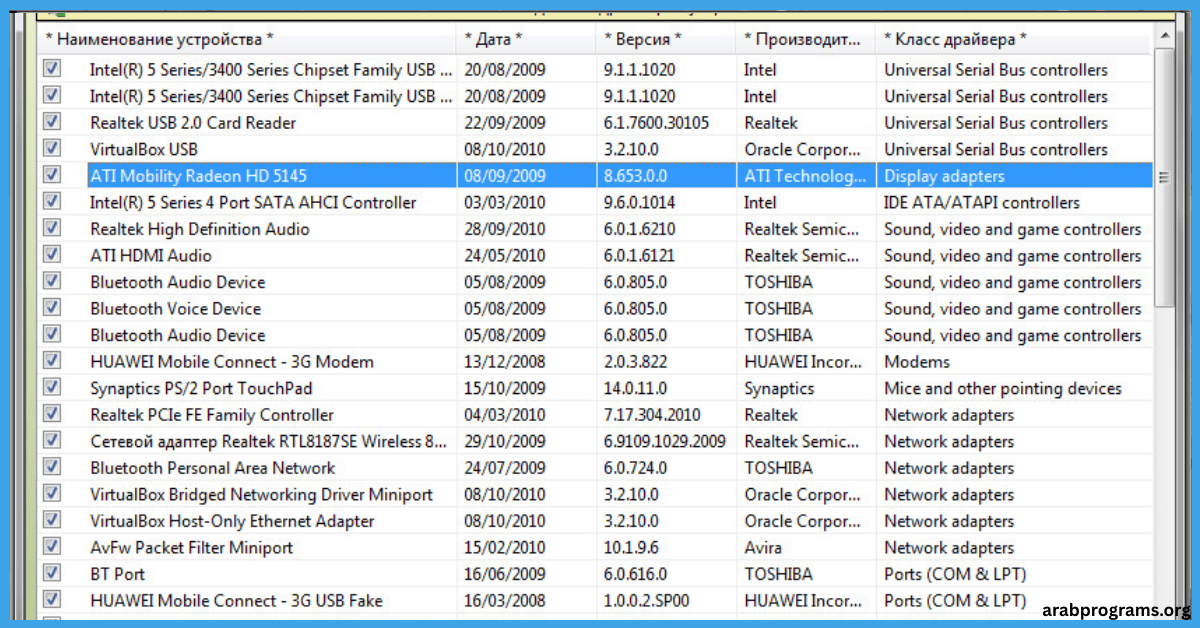
Task: Select the ATI Mobility Radeon HD 5145 row
Action: pos(620,176)
